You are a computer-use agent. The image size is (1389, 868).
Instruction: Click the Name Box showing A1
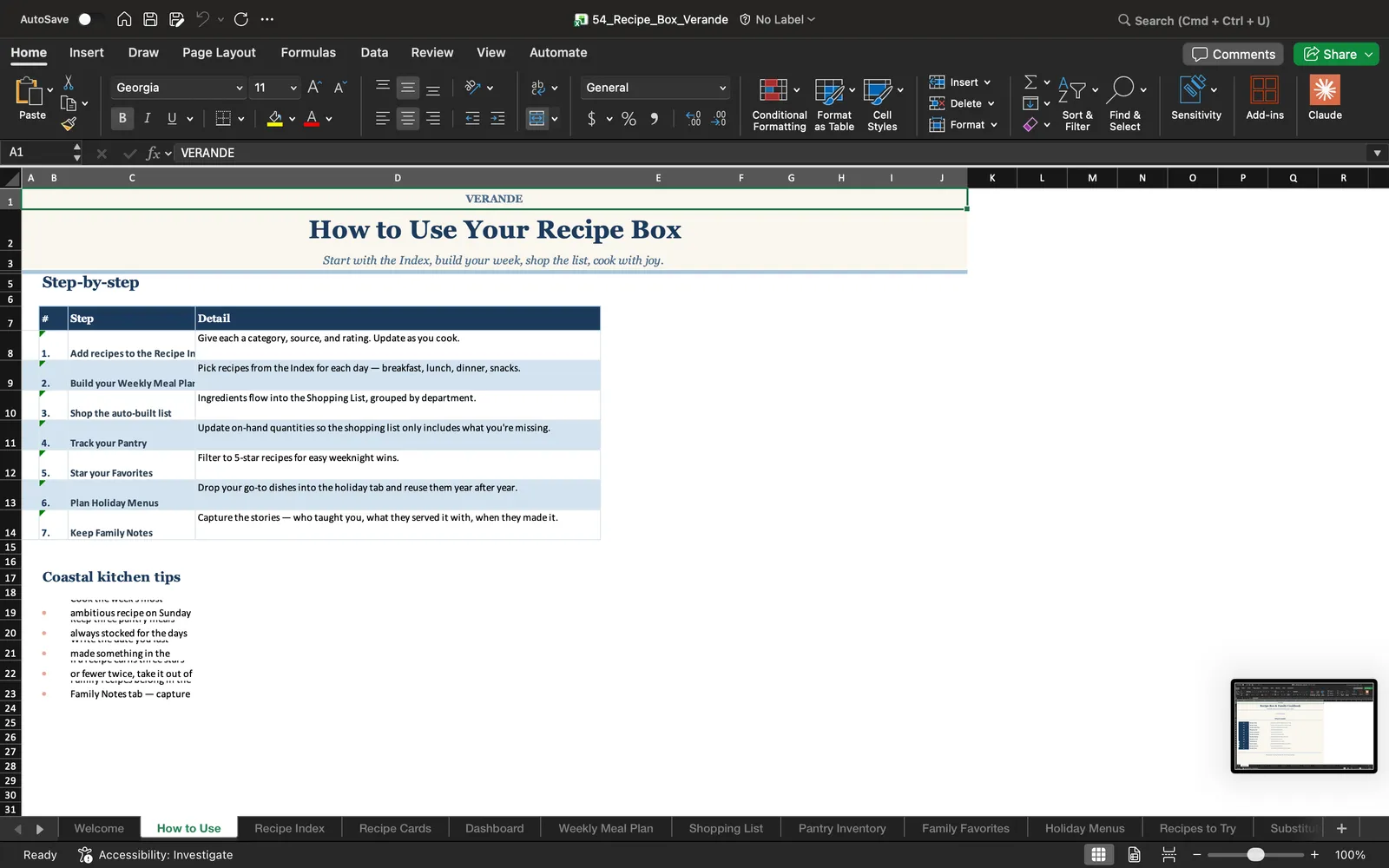pos(39,152)
